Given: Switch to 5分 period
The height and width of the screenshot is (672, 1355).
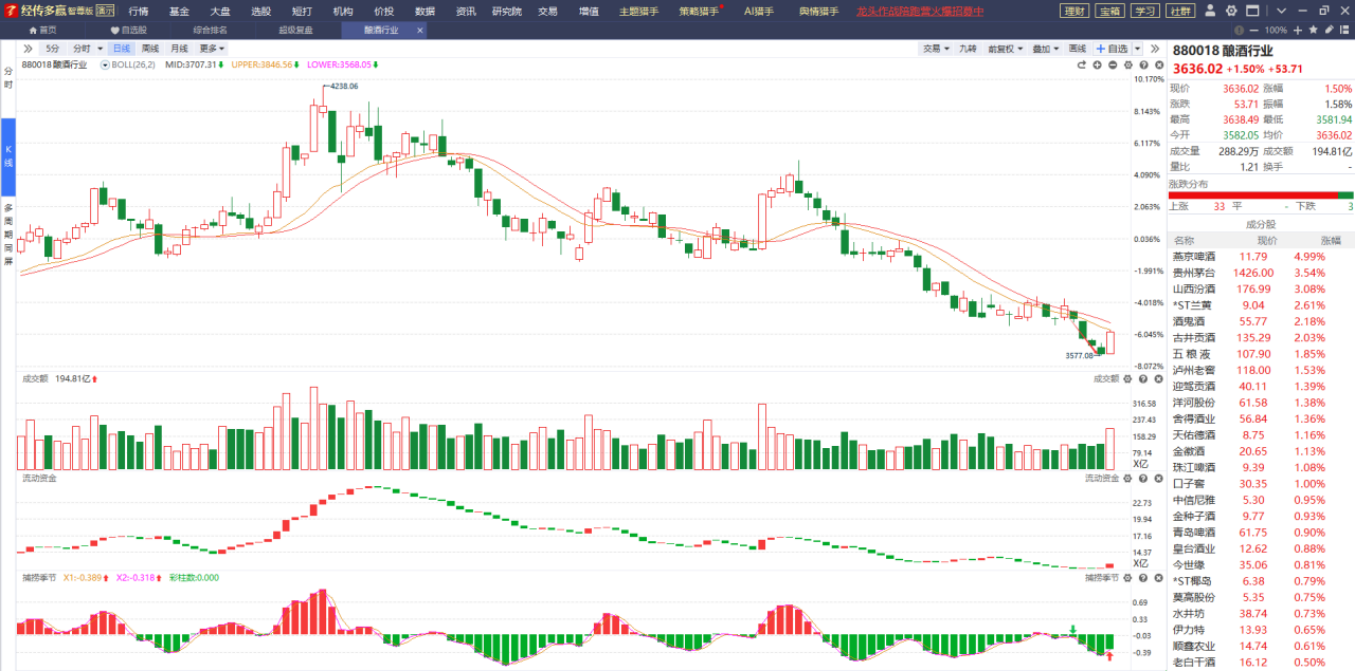Looking at the screenshot, I should point(52,48).
